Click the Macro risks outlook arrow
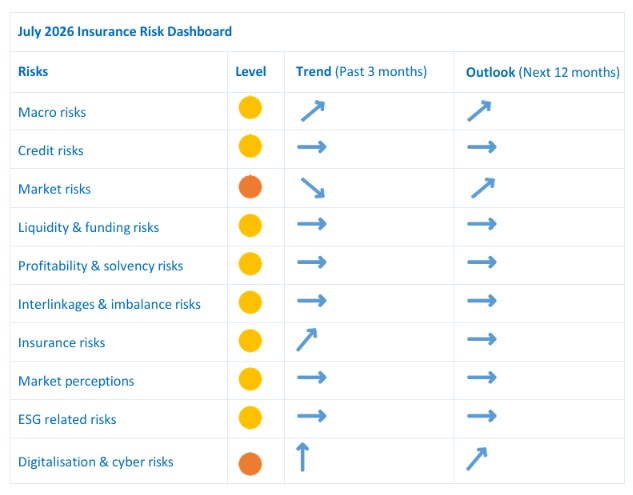Screen dimensions: 633x495 479,111
